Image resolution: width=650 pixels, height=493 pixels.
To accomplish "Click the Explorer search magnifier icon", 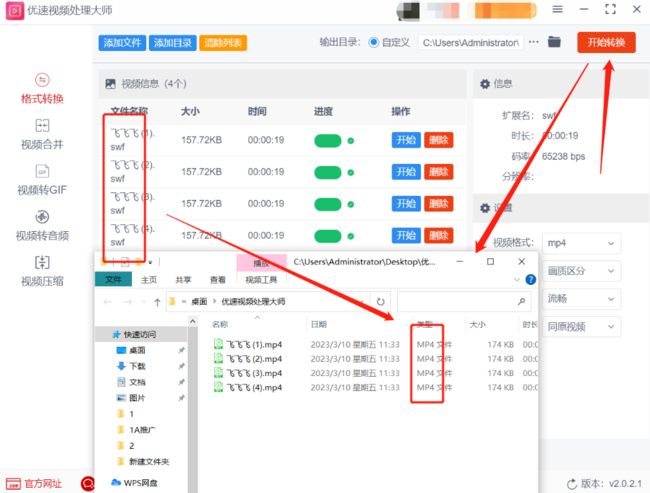I will pos(521,301).
